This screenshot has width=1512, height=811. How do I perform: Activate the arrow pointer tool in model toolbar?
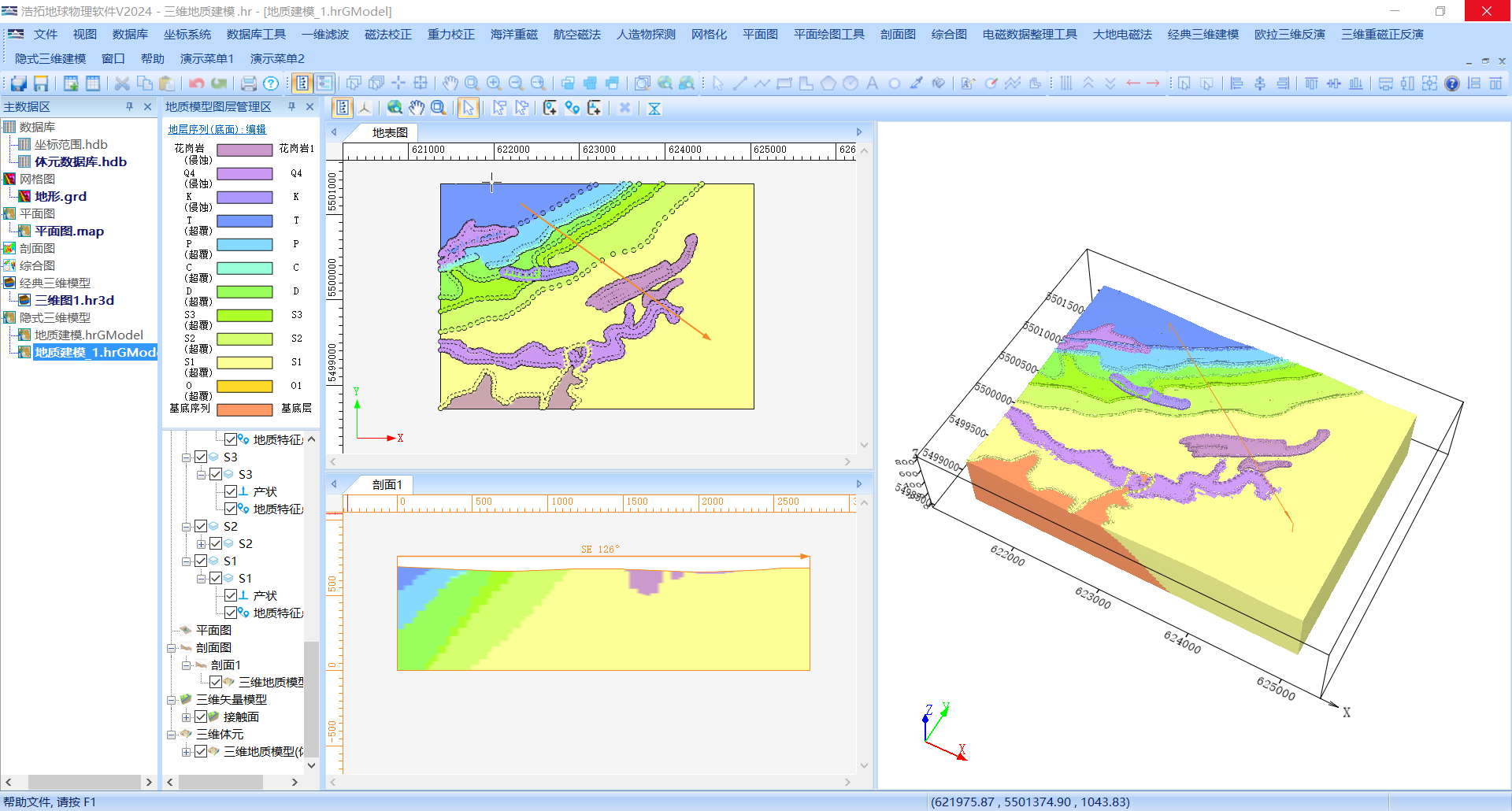click(x=468, y=108)
